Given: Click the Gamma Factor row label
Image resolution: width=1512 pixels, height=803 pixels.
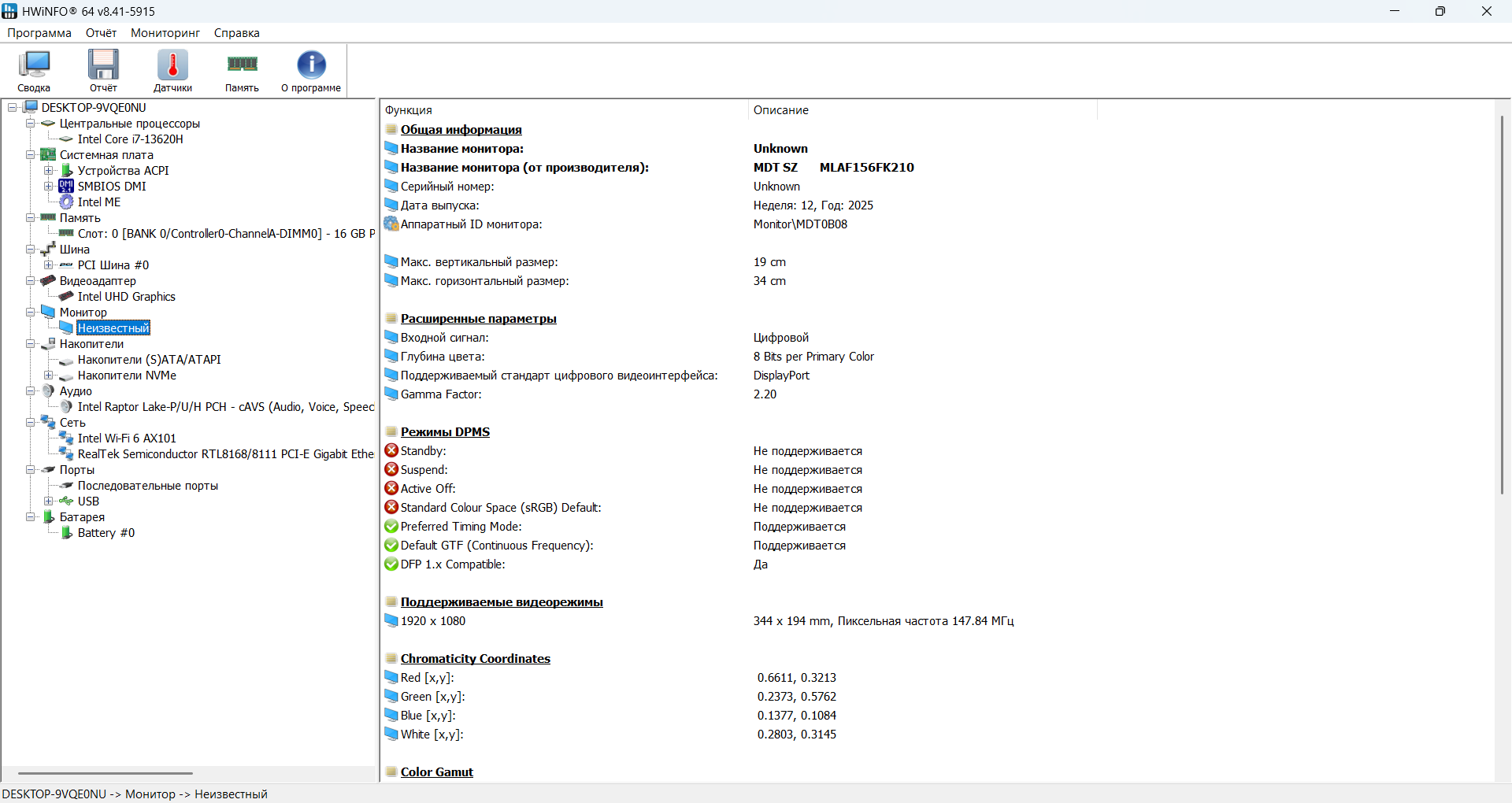Looking at the screenshot, I should click(x=441, y=394).
